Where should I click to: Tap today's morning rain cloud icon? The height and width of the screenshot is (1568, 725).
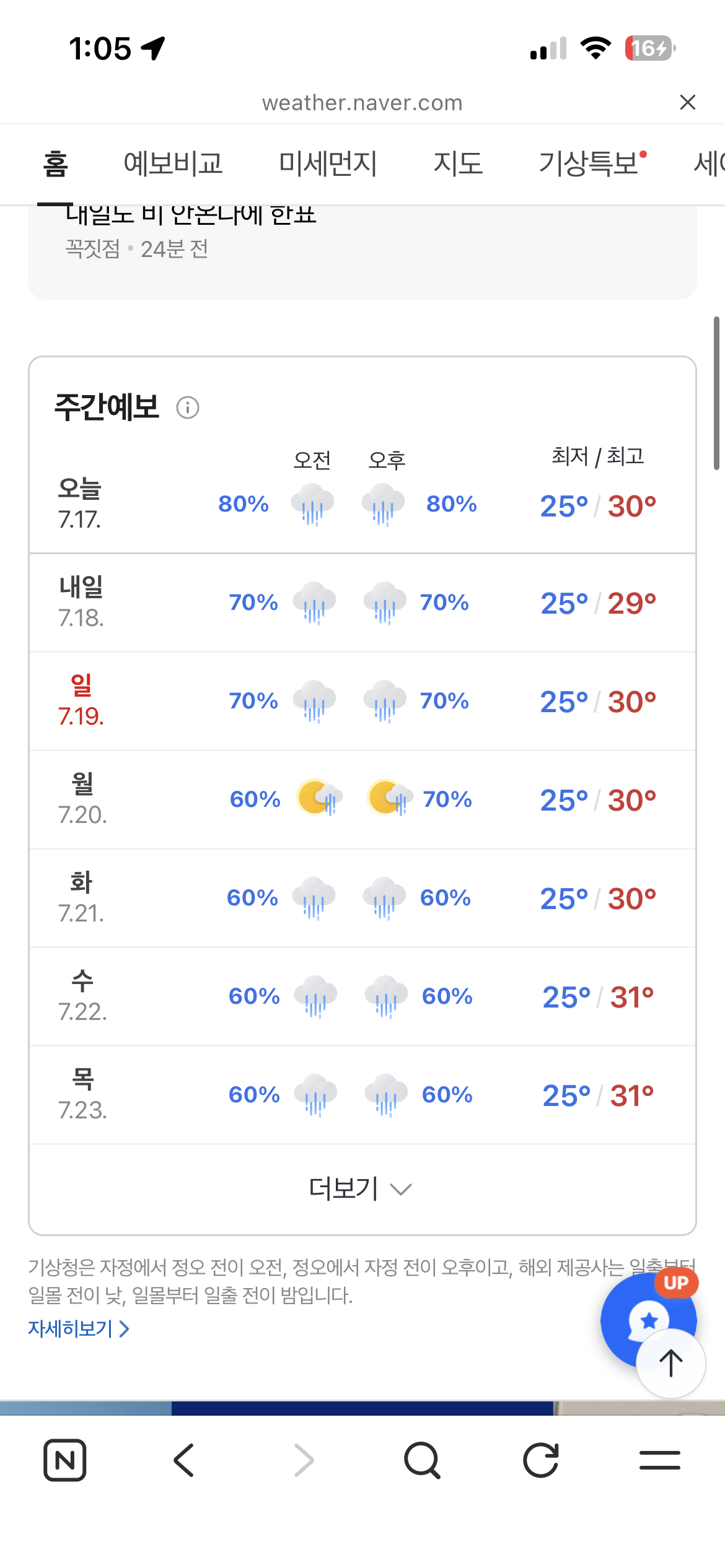click(x=313, y=505)
